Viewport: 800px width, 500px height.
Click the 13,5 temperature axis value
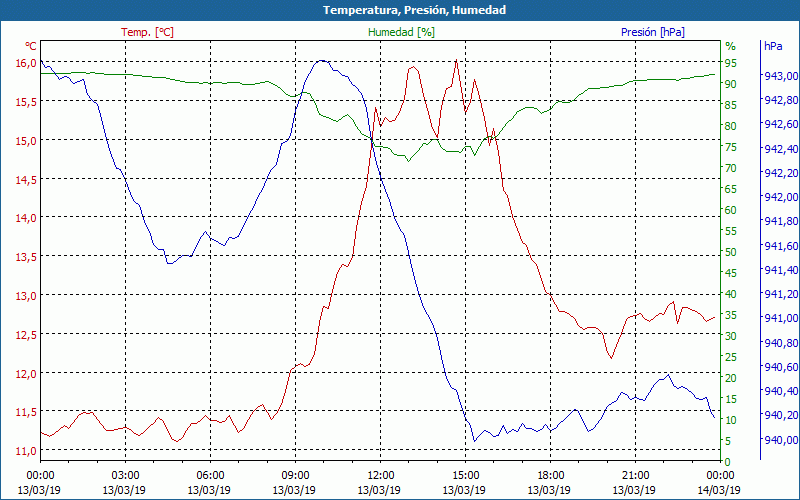pyautogui.click(x=27, y=257)
